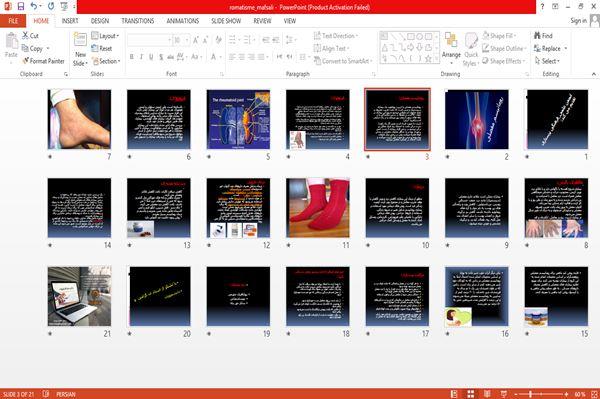Open the Select menu in Editing
Viewport: 600px width, 399px height.
547,61
